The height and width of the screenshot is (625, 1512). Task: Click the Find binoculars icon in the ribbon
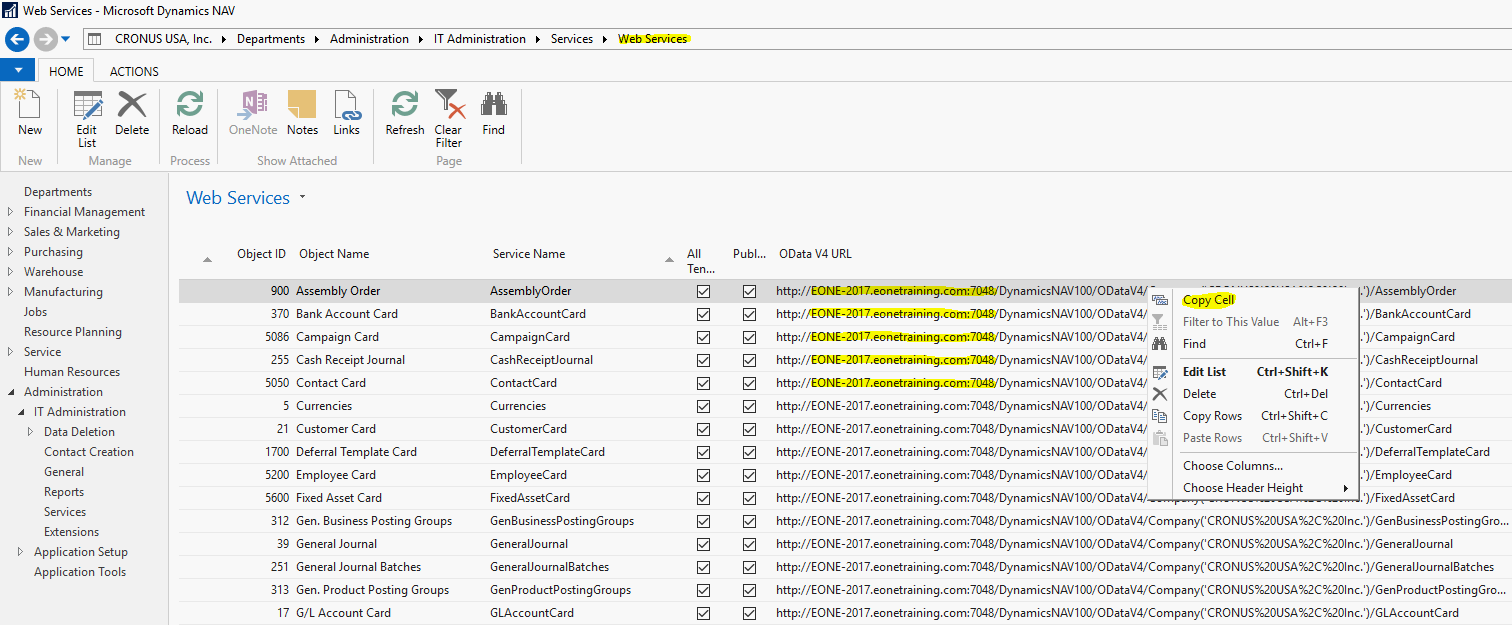pos(494,105)
